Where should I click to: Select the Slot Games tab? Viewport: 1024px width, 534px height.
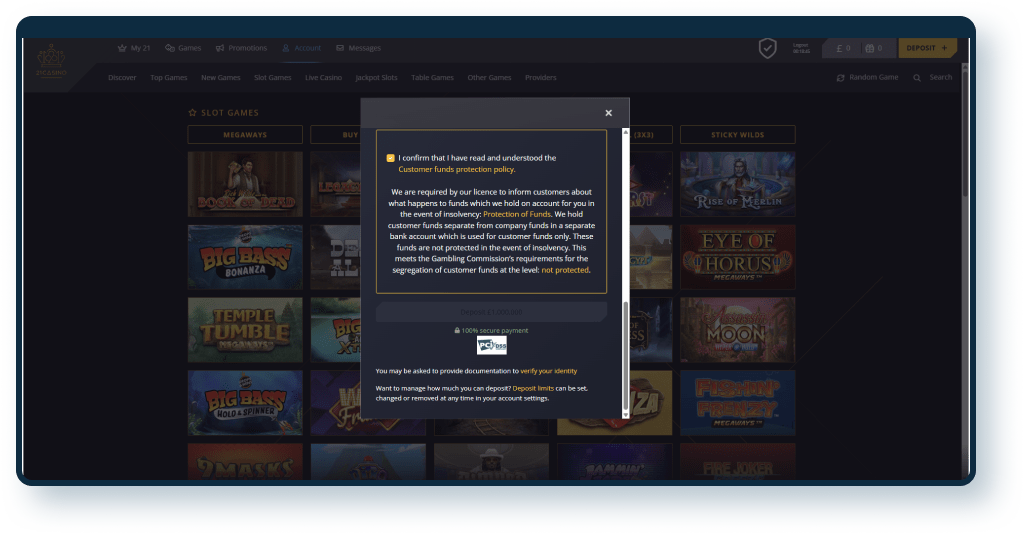tap(272, 78)
